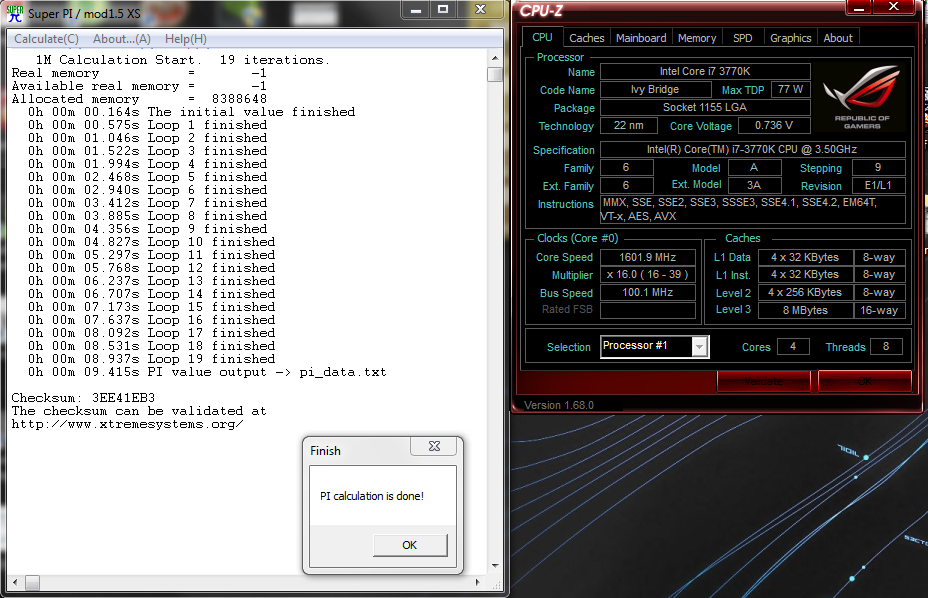Click the horizontal scrollbar left arrow
This screenshot has width=928, height=598.
pyautogui.click(x=15, y=583)
